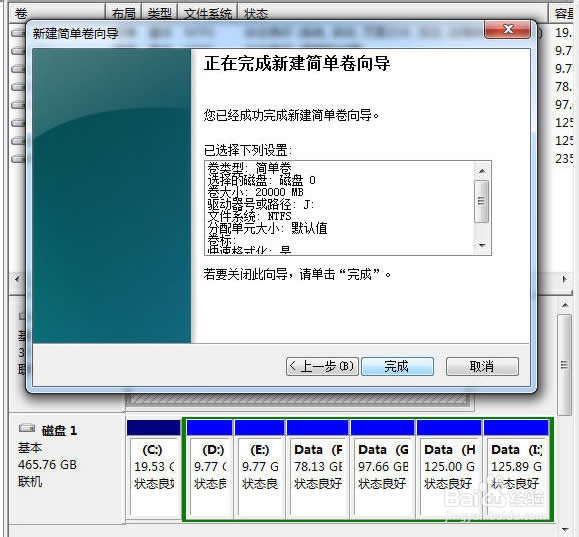Select the 卷大小: 20000 MB line
This screenshot has height=537, width=579.
(x=255, y=192)
